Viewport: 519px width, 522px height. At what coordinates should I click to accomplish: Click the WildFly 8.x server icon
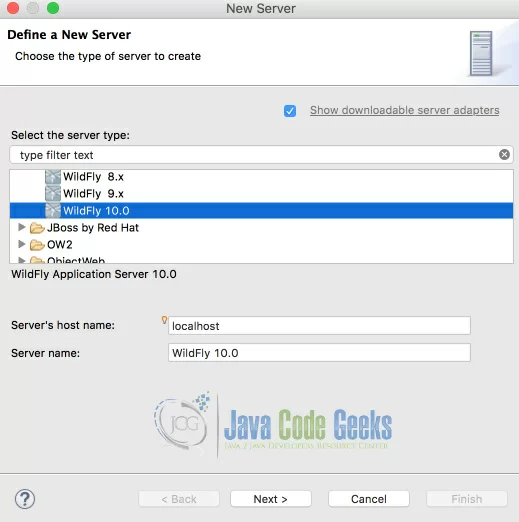pyautogui.click(x=53, y=177)
